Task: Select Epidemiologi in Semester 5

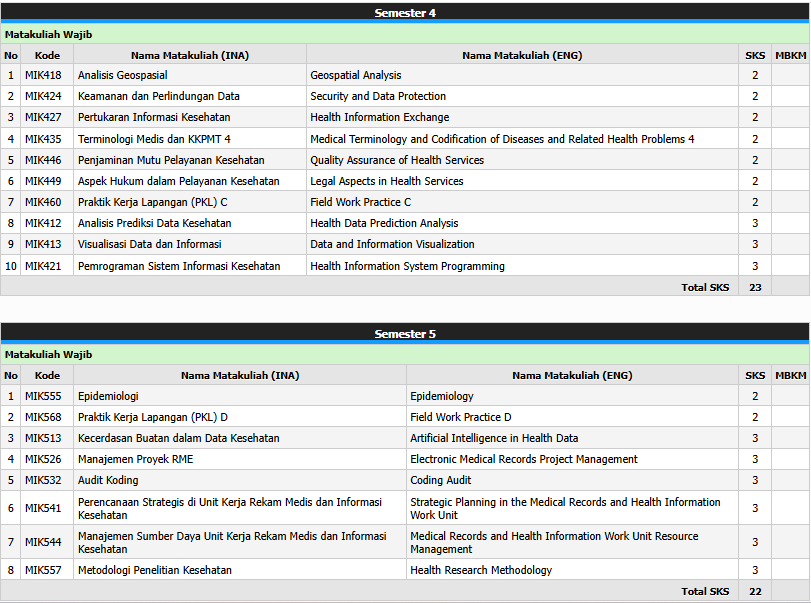Action: click(x=108, y=396)
